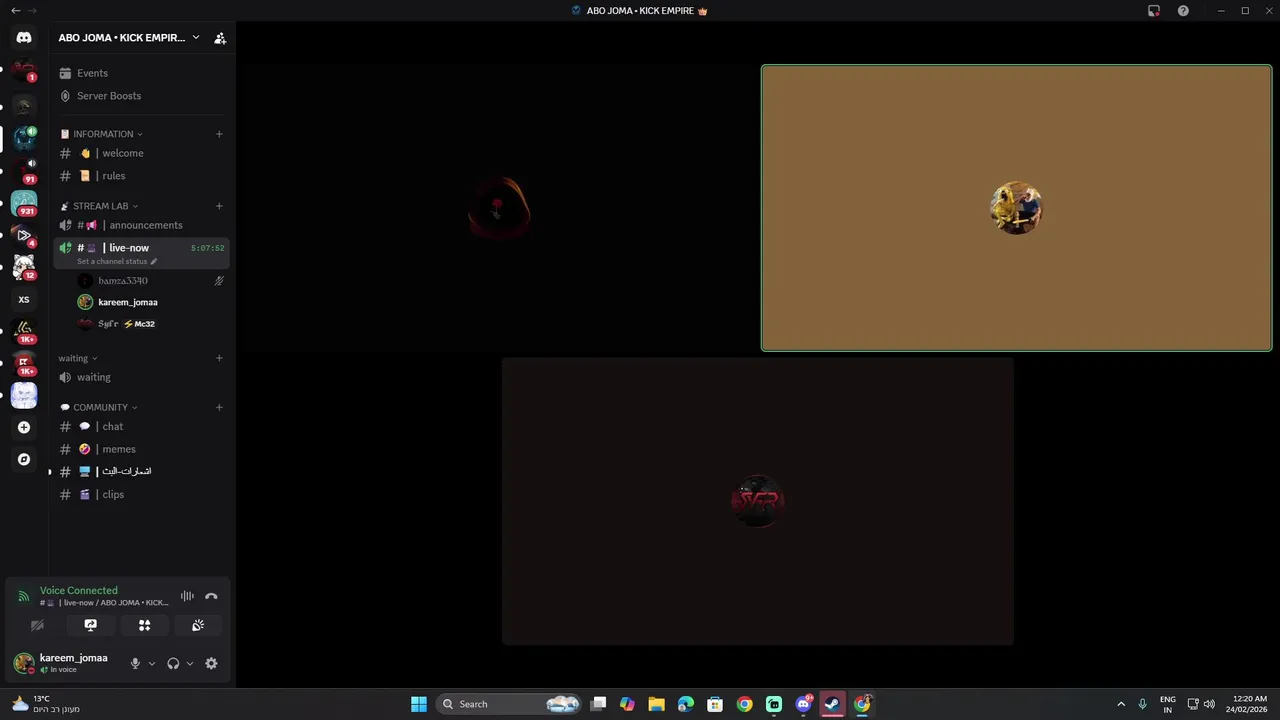1280x720 pixels.
Task: Open Discord direct messages home
Action: click(24, 38)
